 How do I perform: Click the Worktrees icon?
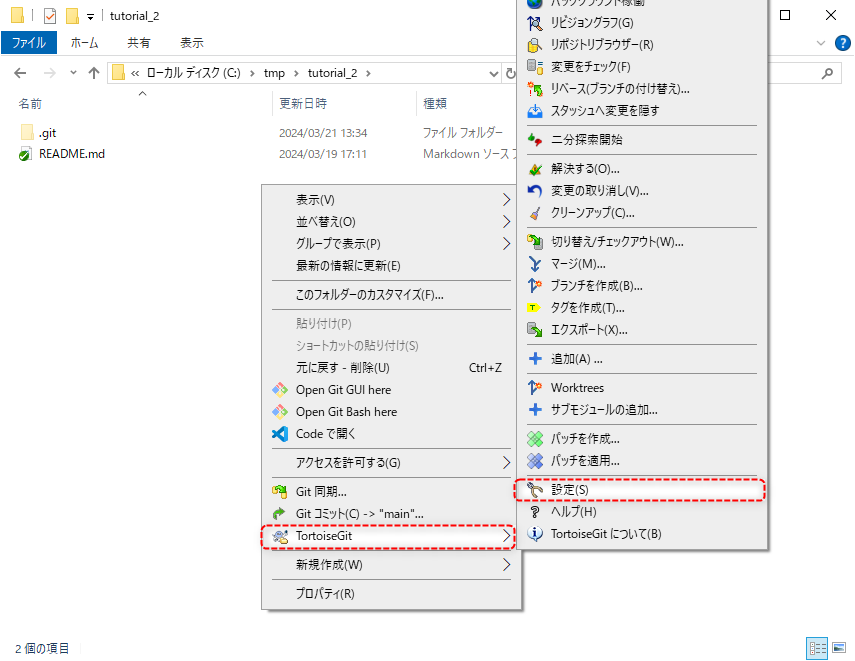point(535,388)
